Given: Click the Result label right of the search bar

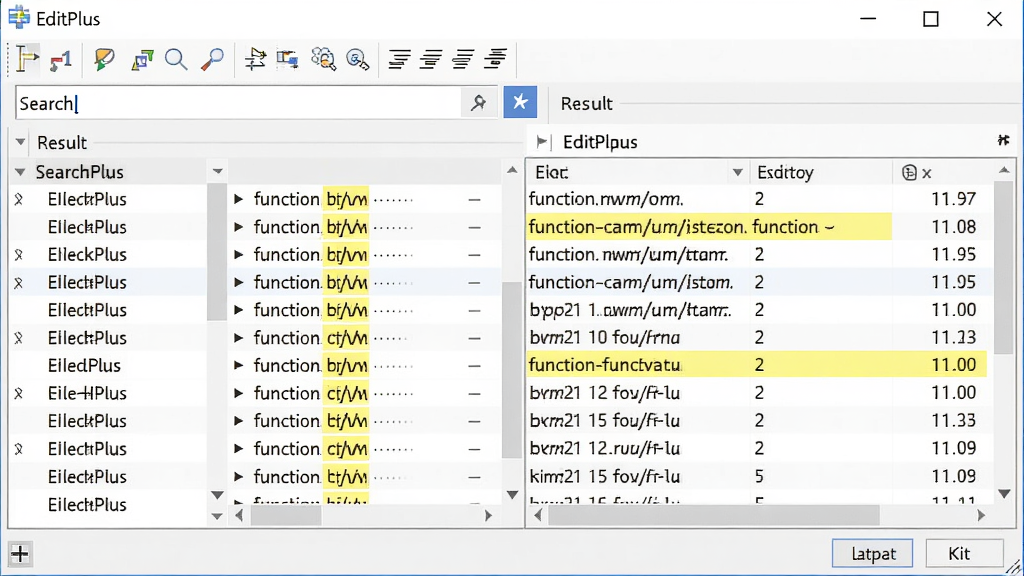Looking at the screenshot, I should (586, 103).
